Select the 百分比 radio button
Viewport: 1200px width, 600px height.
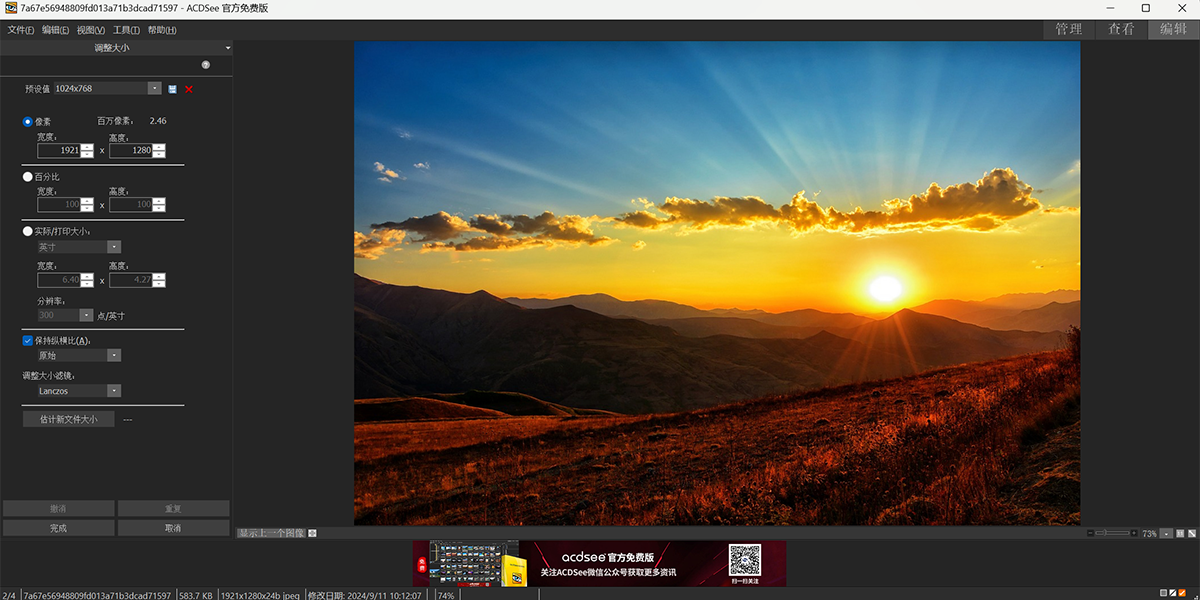coord(28,176)
